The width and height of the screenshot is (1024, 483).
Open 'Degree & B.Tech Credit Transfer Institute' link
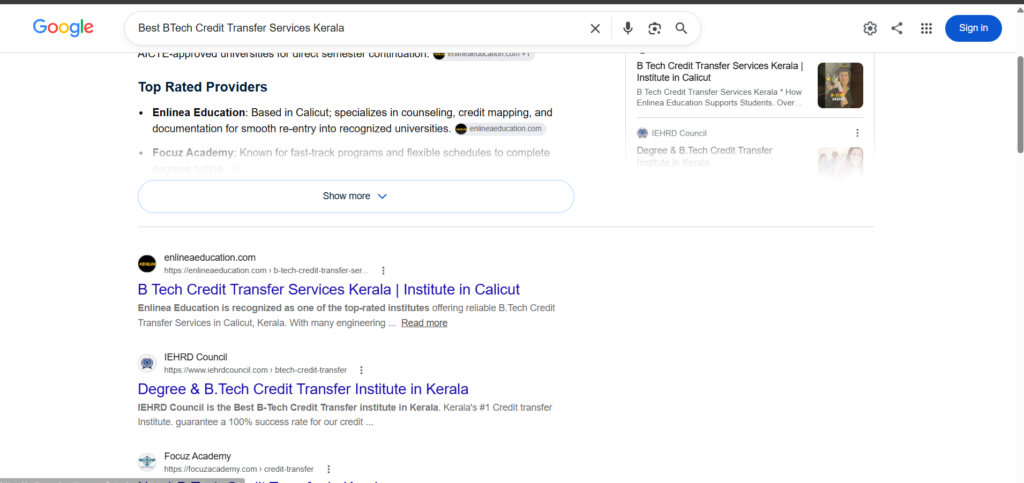(303, 389)
